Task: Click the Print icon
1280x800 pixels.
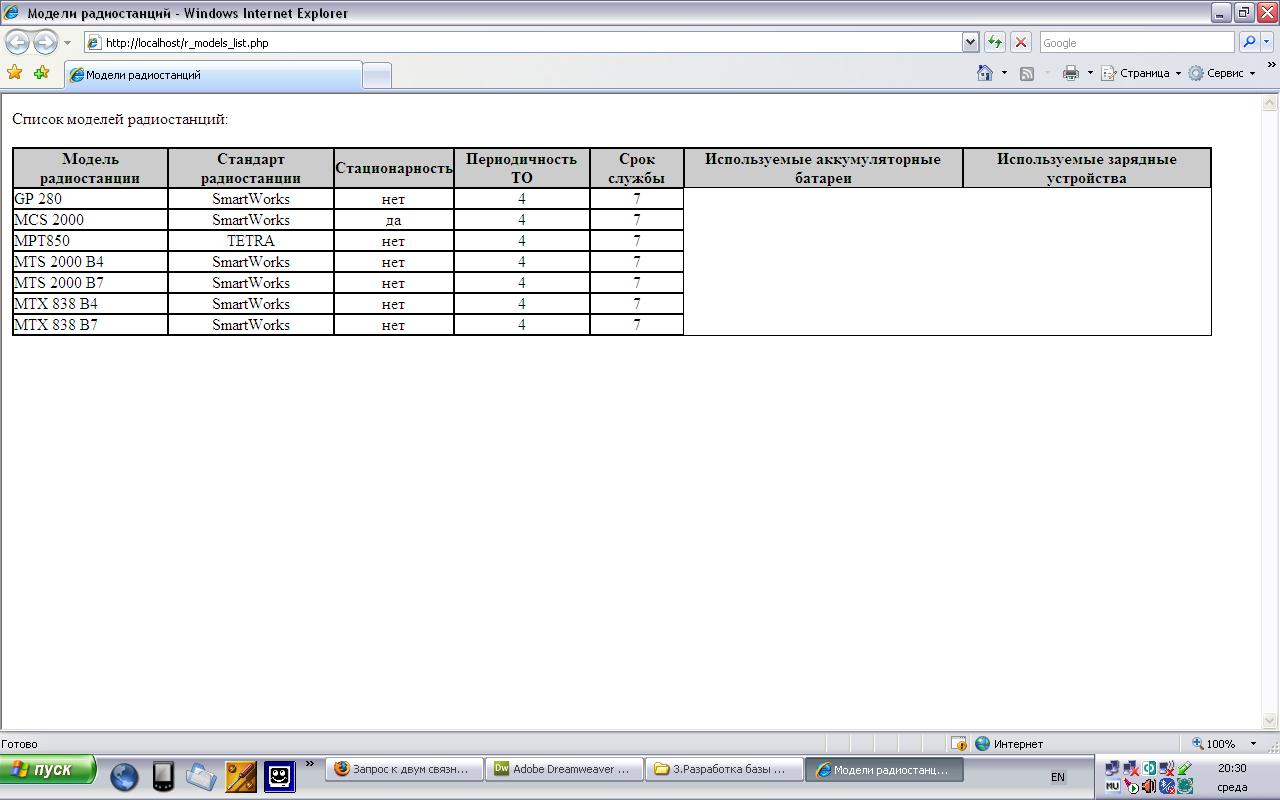Action: [1071, 73]
